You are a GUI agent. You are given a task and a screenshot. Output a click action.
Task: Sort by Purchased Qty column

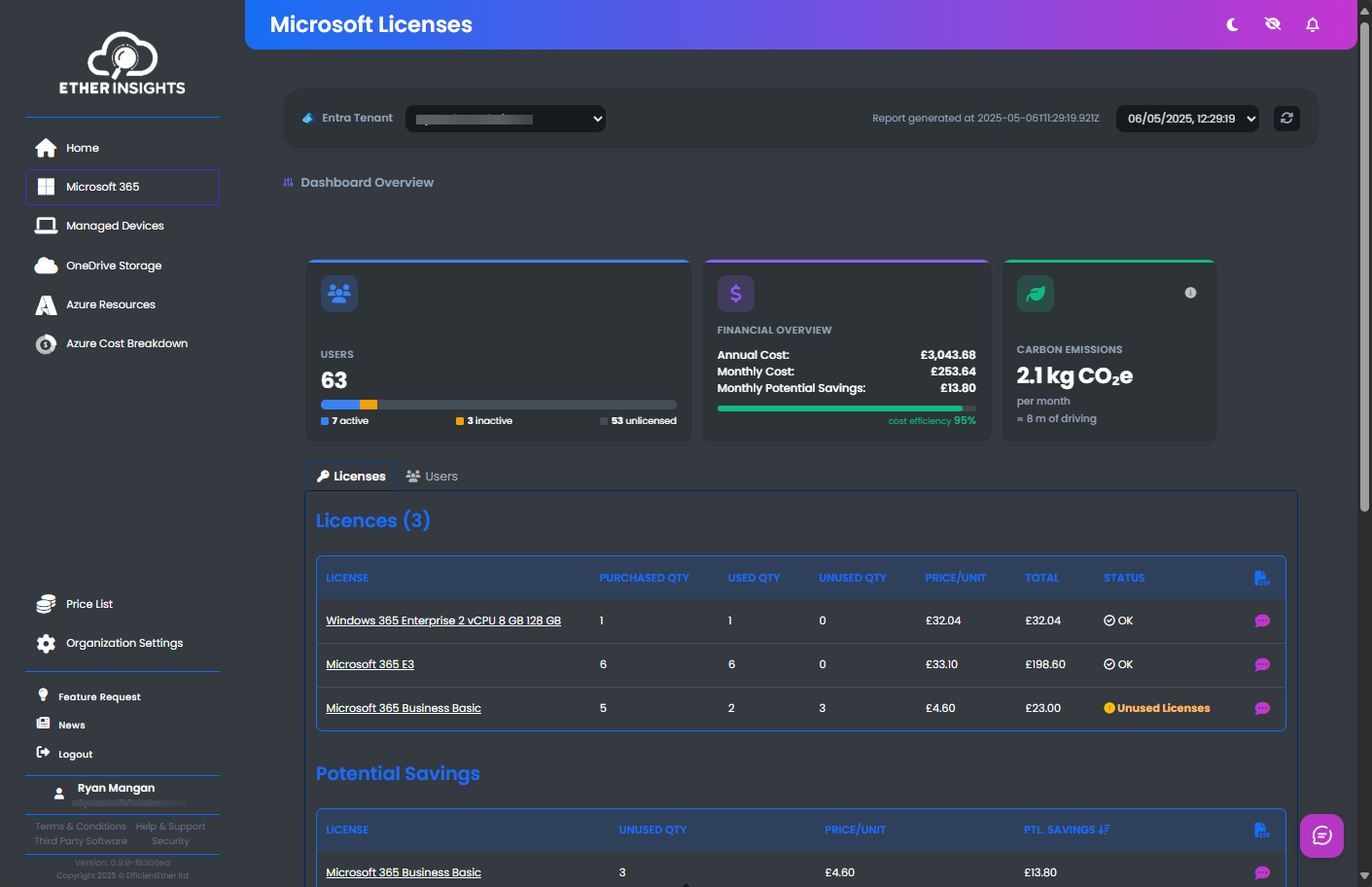pyautogui.click(x=644, y=578)
